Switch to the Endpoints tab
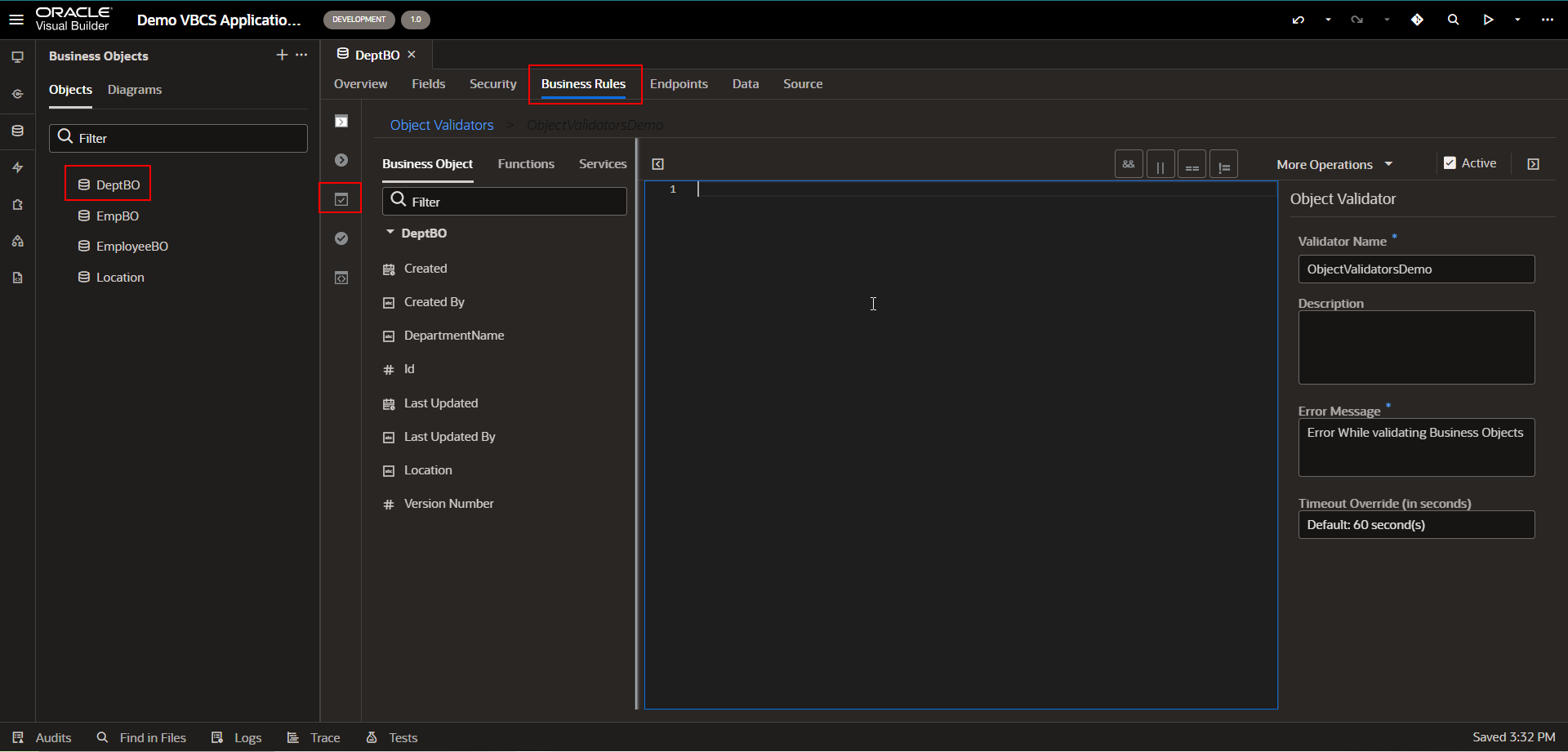The width and height of the screenshot is (1568, 752). [x=679, y=84]
